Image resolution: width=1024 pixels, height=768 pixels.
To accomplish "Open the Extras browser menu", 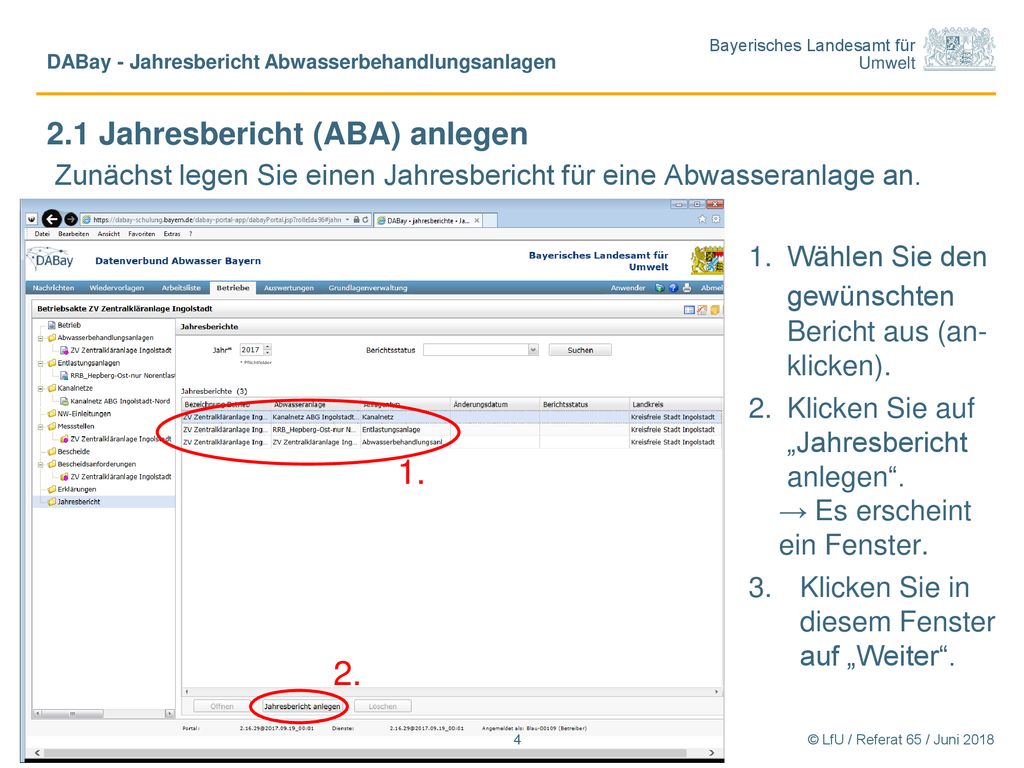I will tap(172, 234).
